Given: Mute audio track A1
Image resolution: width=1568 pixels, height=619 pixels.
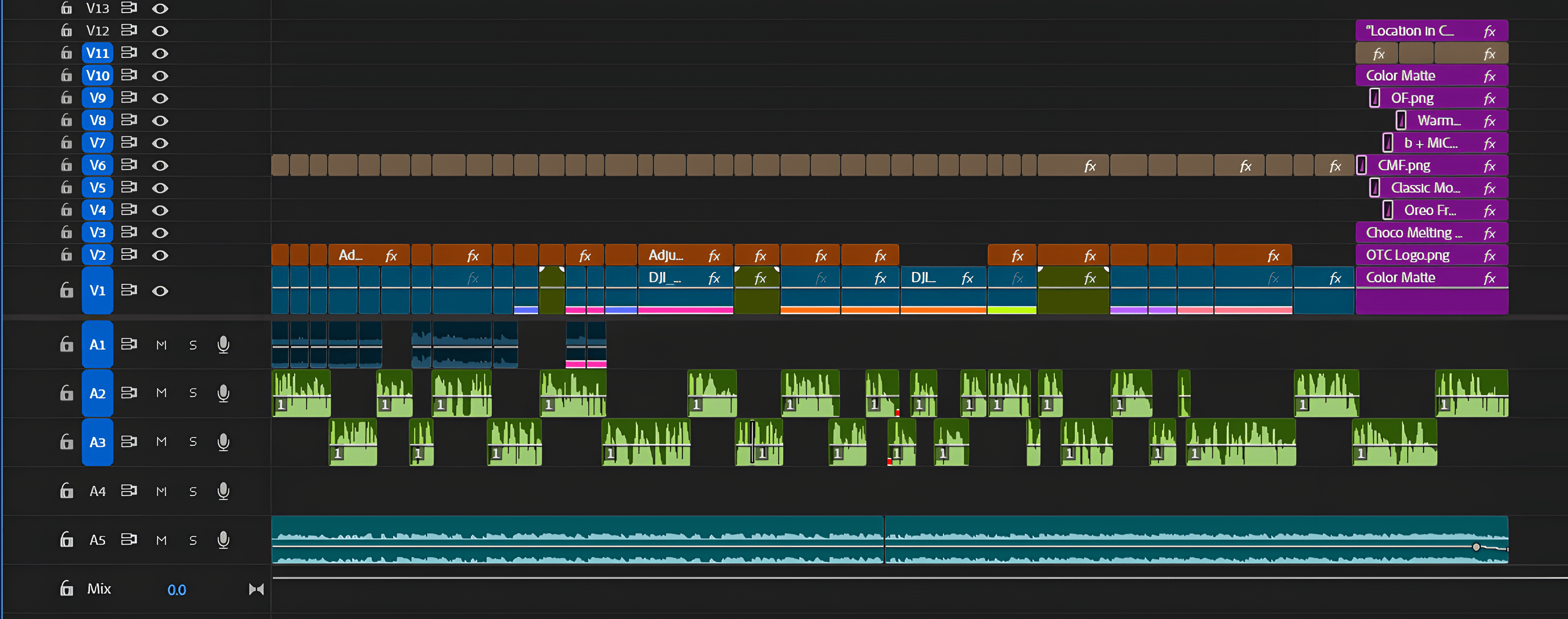Looking at the screenshot, I should coord(161,345).
